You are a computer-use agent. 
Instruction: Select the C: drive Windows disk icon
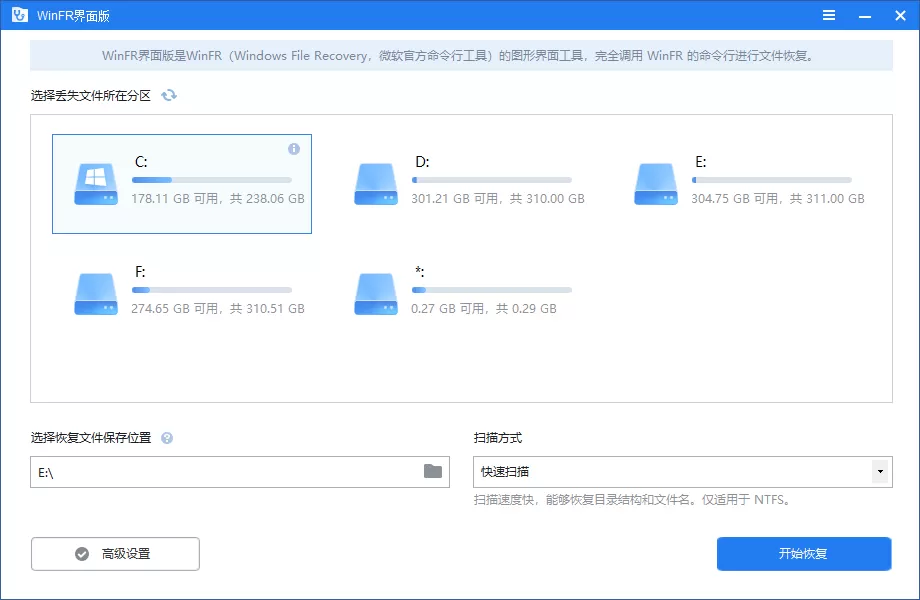pos(96,184)
